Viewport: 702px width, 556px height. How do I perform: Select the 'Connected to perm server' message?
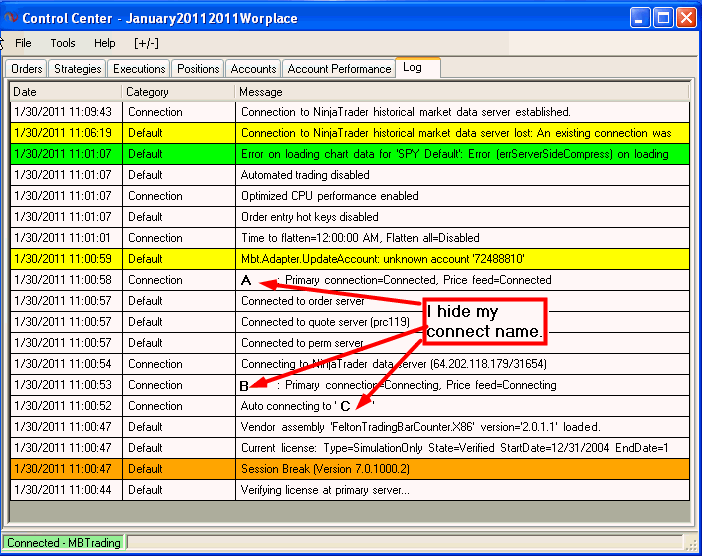462,343
